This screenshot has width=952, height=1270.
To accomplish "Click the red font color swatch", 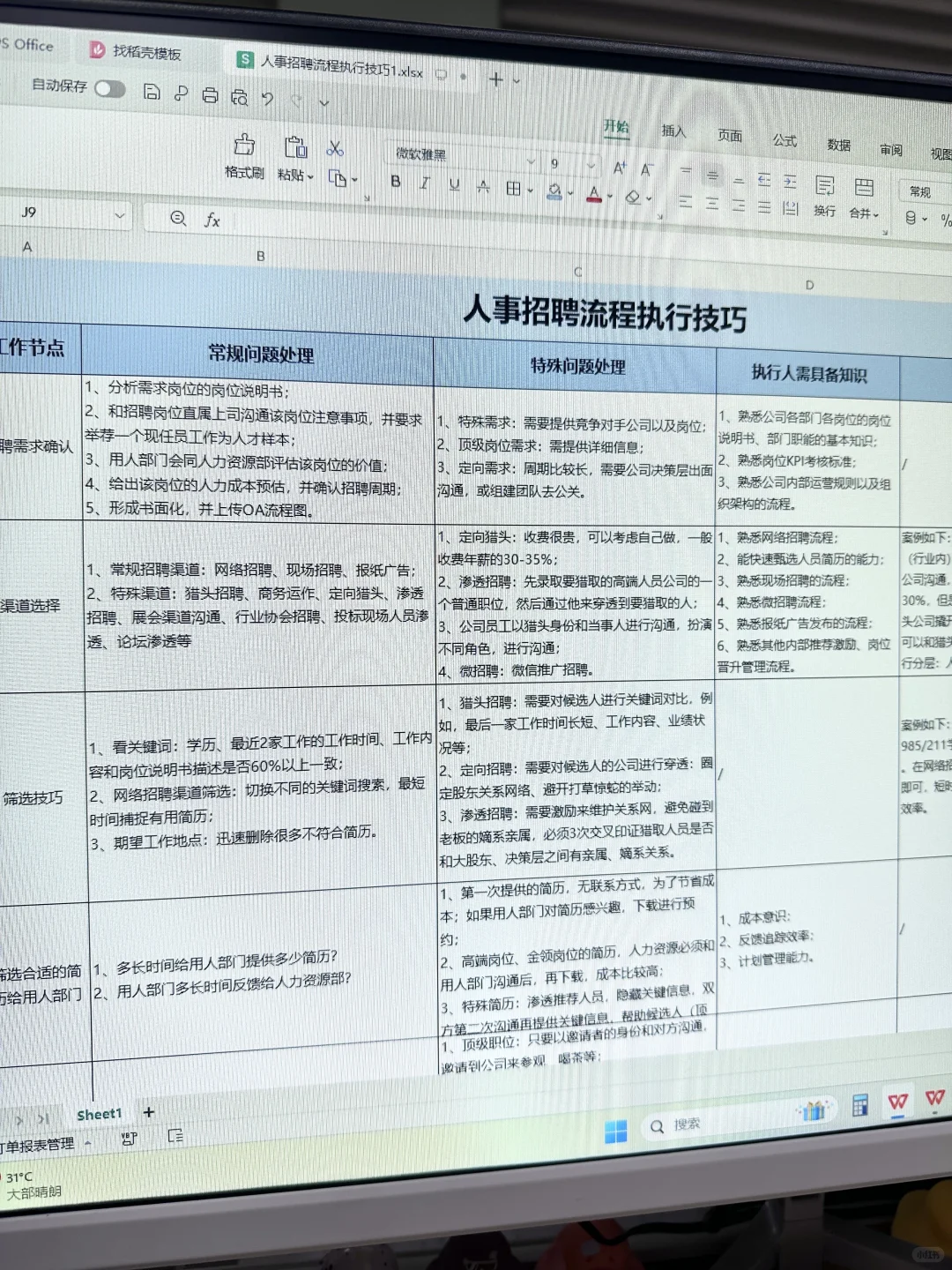I will tap(594, 193).
